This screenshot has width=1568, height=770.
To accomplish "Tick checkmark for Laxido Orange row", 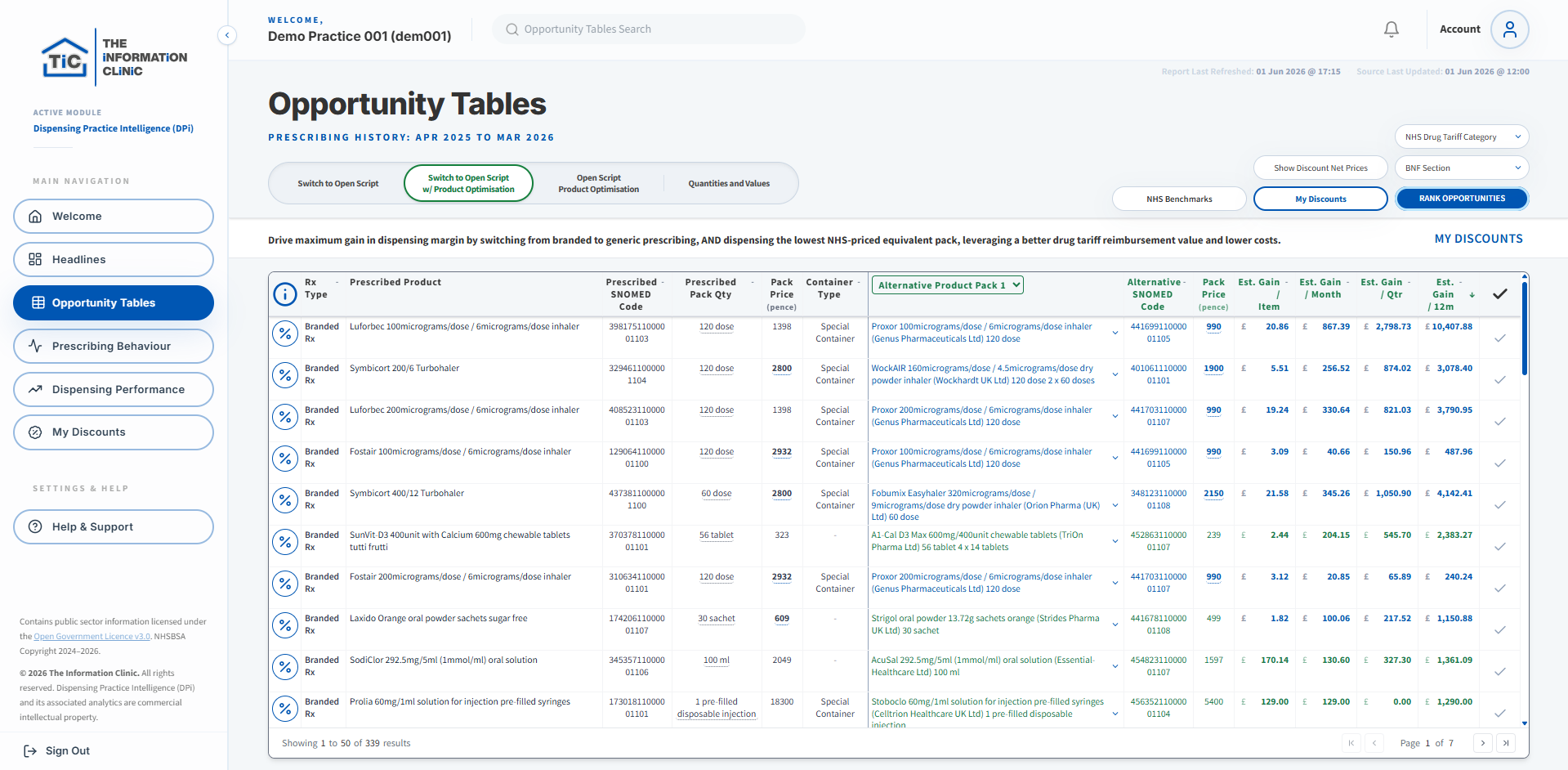I will click(x=1500, y=630).
